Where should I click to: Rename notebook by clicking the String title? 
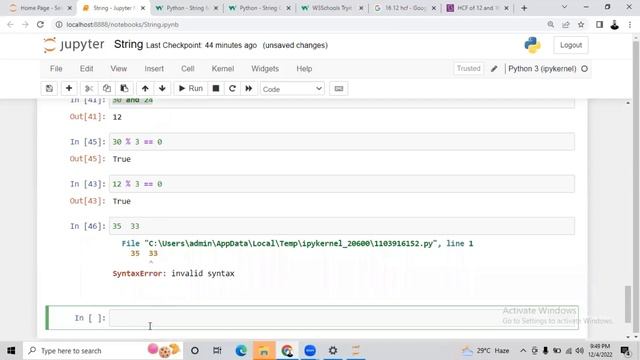tap(128, 44)
